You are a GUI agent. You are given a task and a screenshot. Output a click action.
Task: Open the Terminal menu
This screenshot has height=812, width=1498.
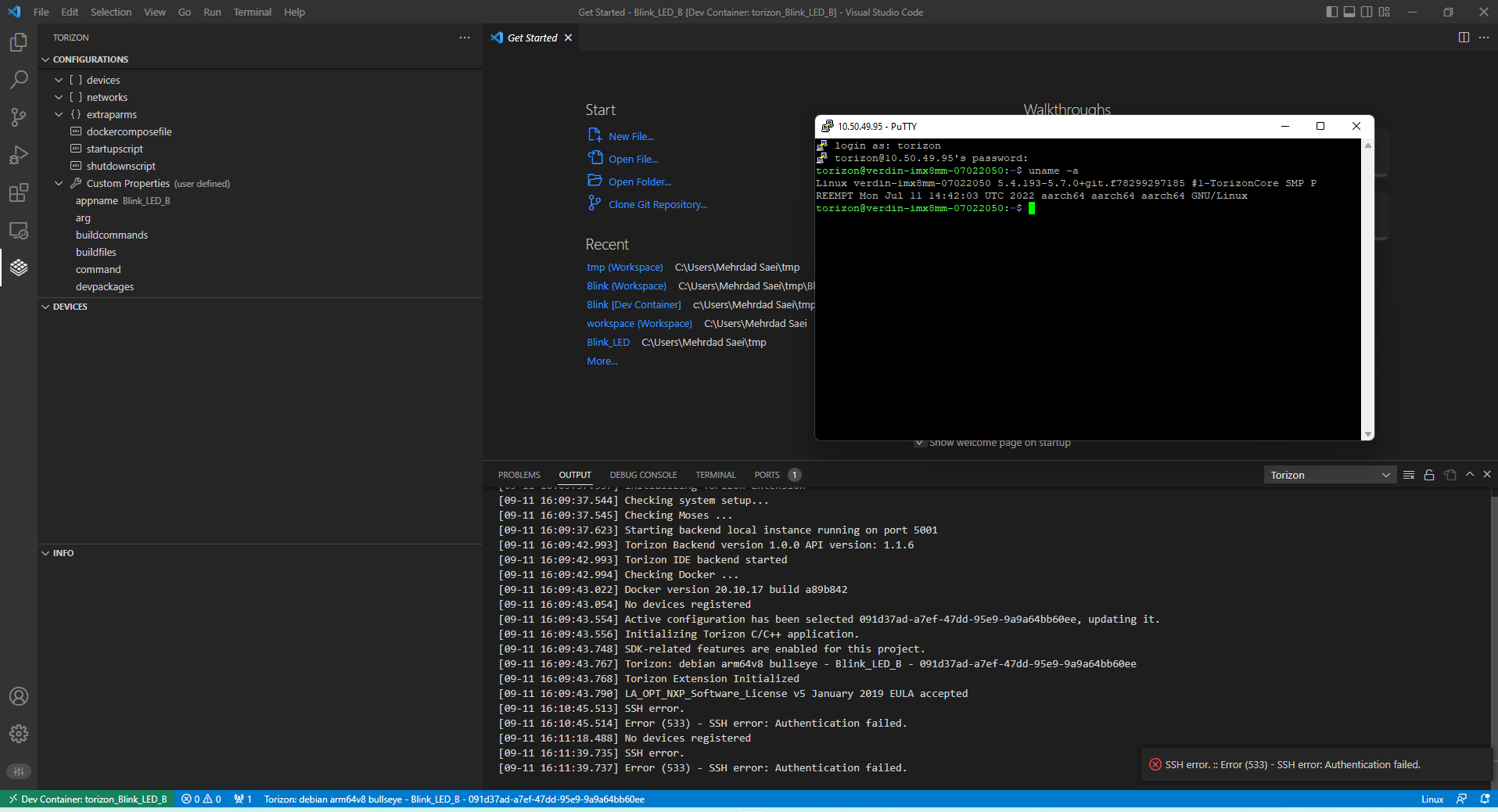252,12
